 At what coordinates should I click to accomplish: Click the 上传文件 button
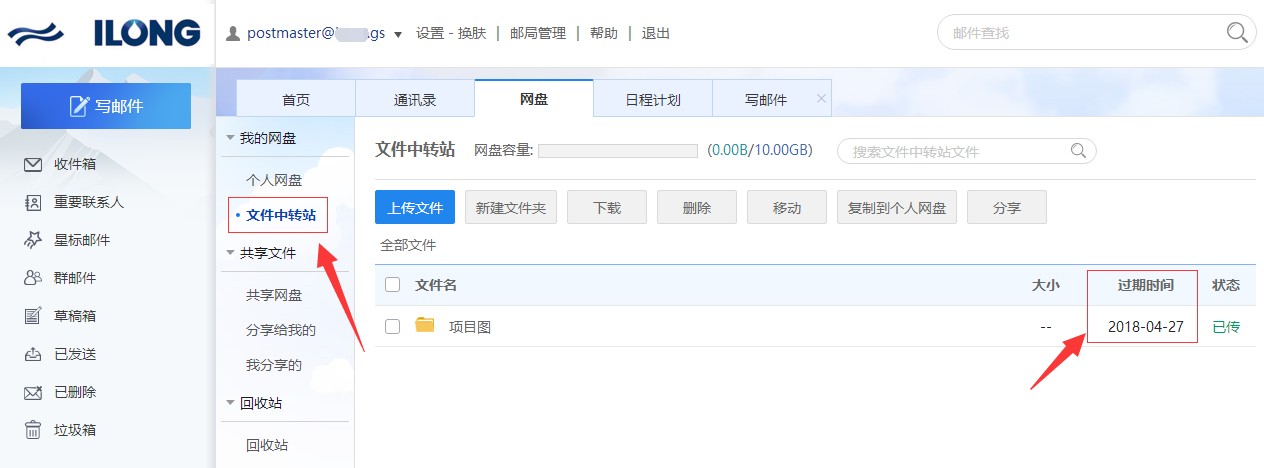point(415,208)
